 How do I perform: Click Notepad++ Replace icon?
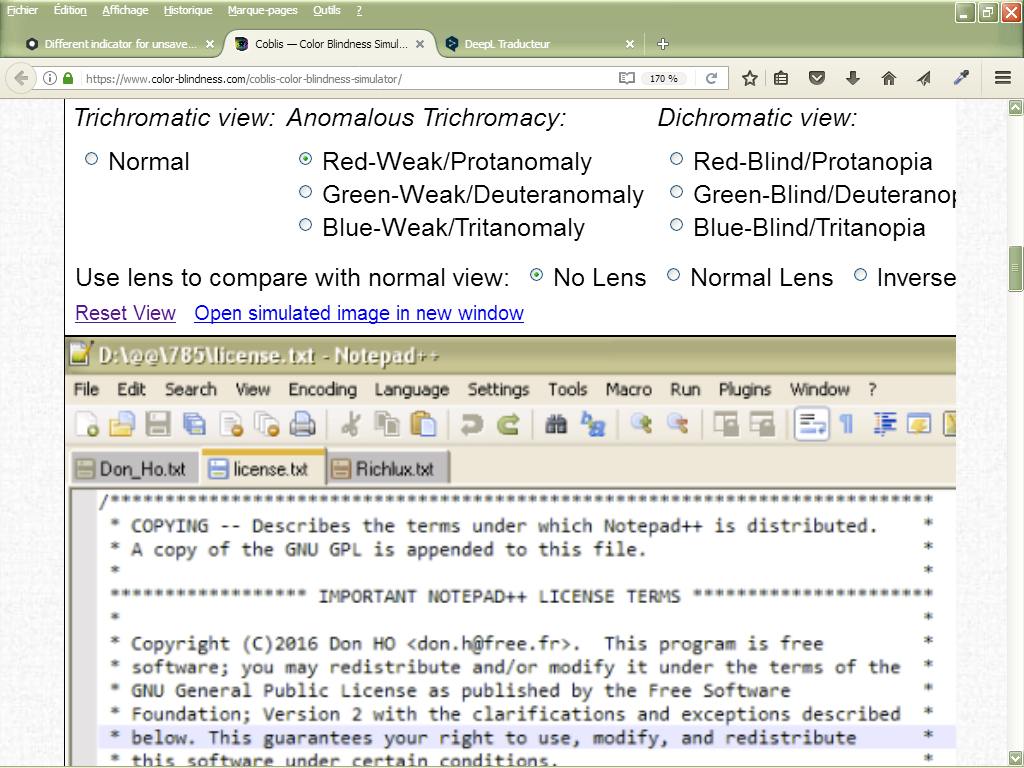click(592, 424)
